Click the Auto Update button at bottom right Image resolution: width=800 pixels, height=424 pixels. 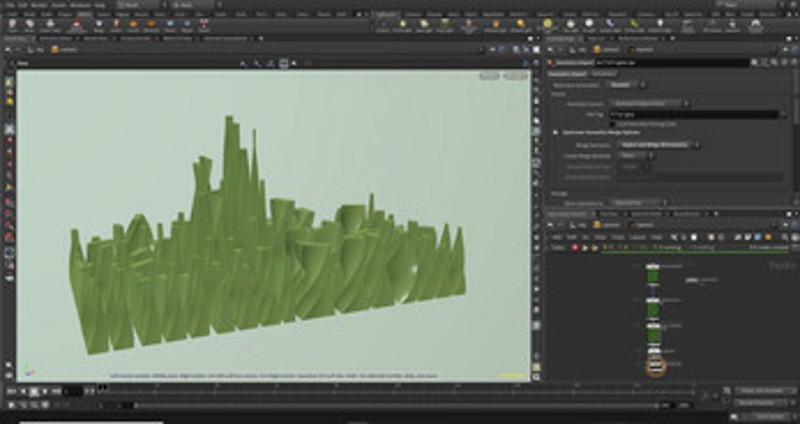(x=768, y=417)
